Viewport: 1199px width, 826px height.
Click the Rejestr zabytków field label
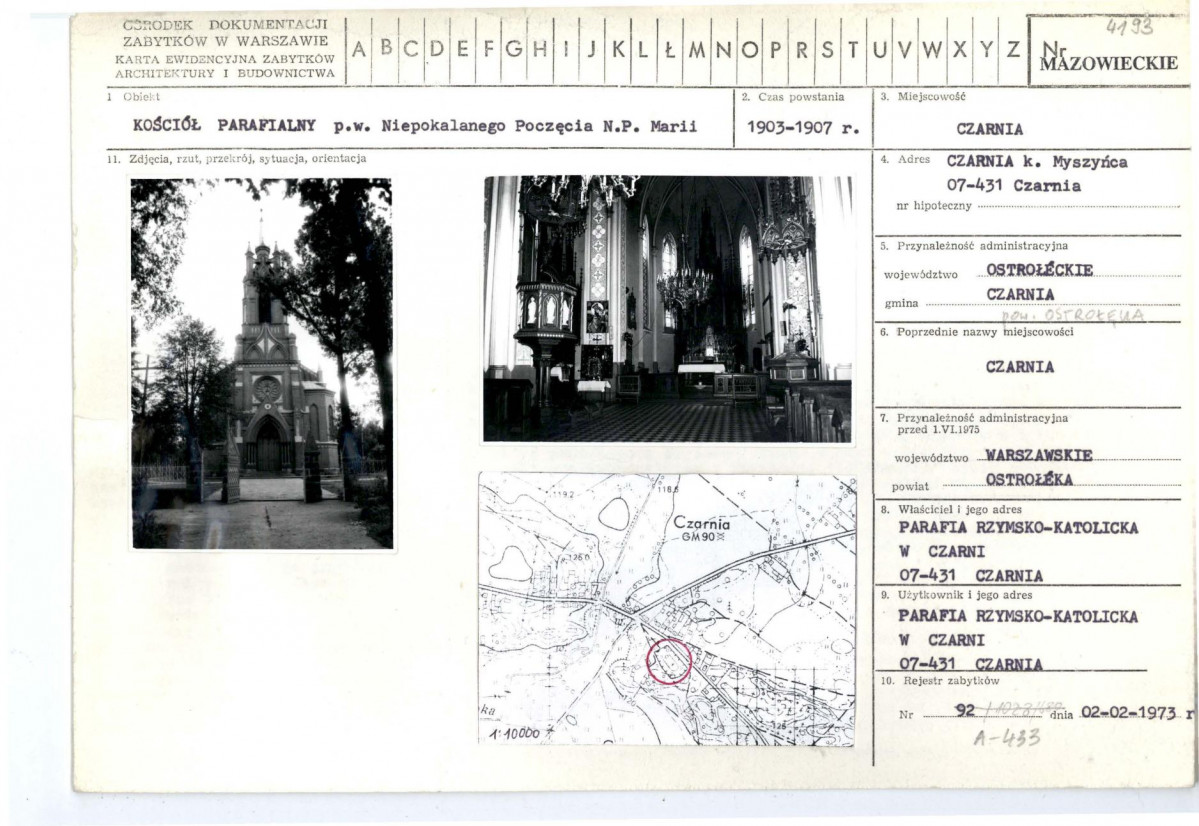point(950,681)
